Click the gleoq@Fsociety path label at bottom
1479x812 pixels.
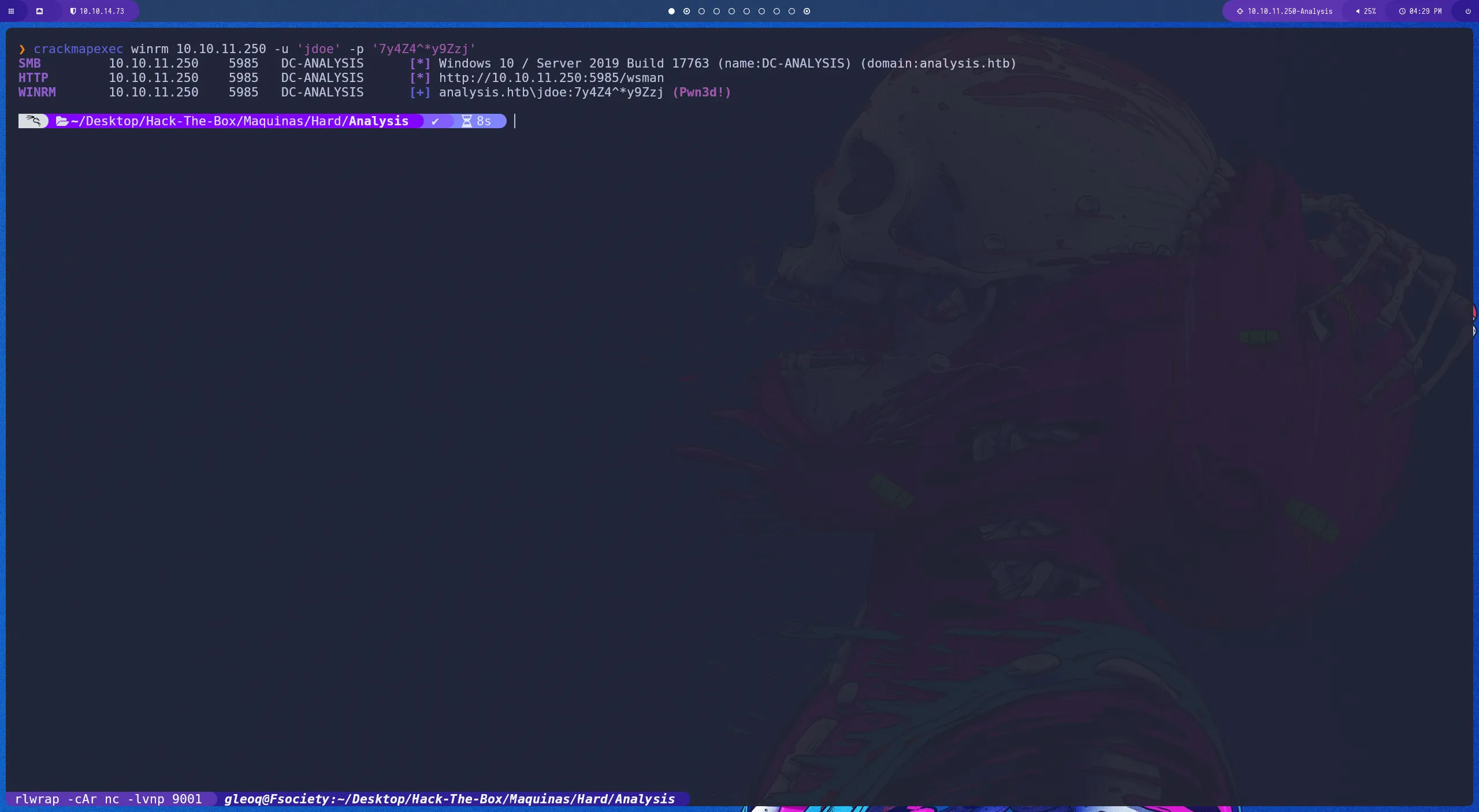(449, 799)
